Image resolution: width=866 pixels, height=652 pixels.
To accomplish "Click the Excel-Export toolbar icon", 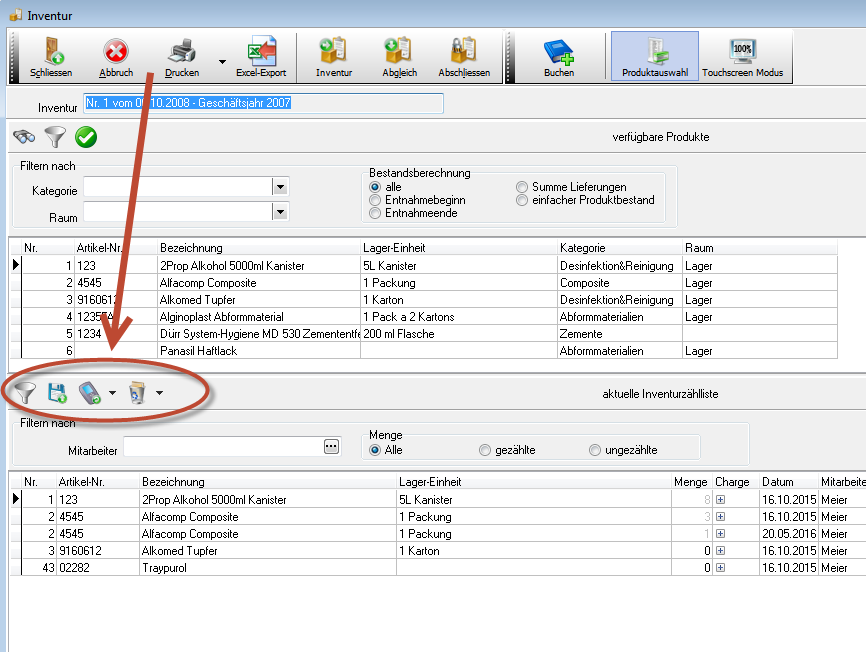I will point(261,52).
